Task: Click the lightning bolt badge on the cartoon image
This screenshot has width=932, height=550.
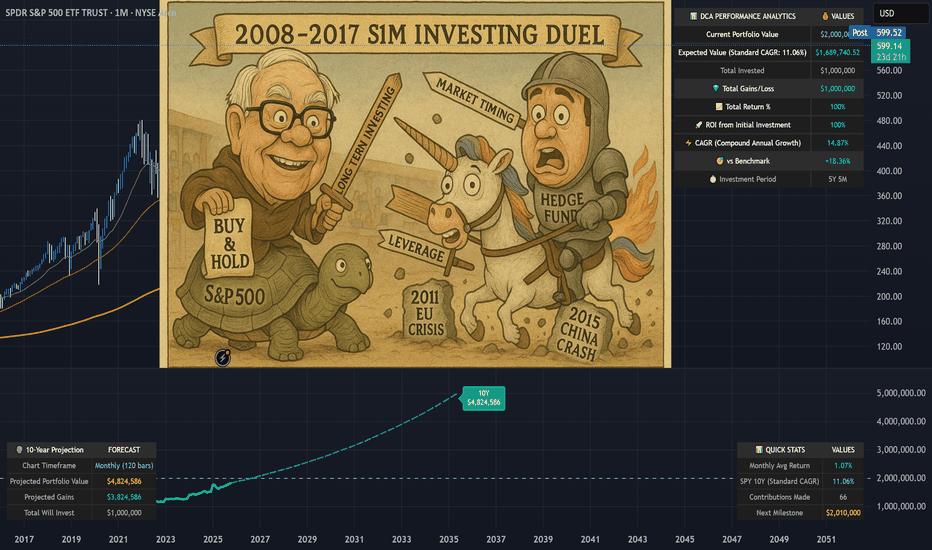Action: coord(222,357)
